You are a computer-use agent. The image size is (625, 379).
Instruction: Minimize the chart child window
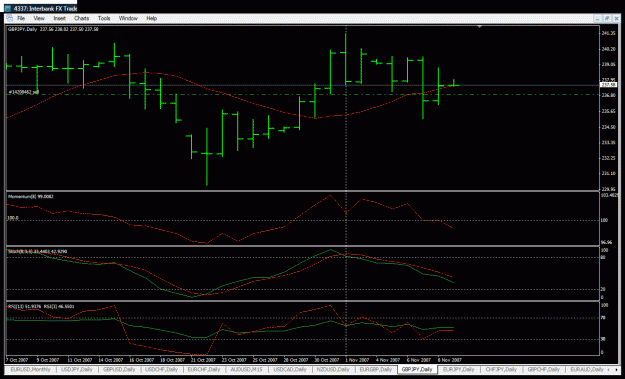coord(597,18)
